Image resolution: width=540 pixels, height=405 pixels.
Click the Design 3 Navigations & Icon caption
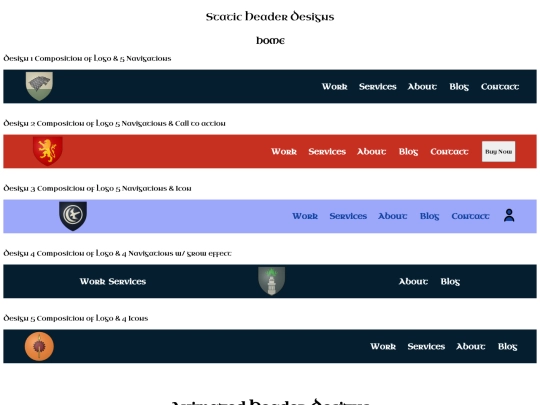[97, 188]
